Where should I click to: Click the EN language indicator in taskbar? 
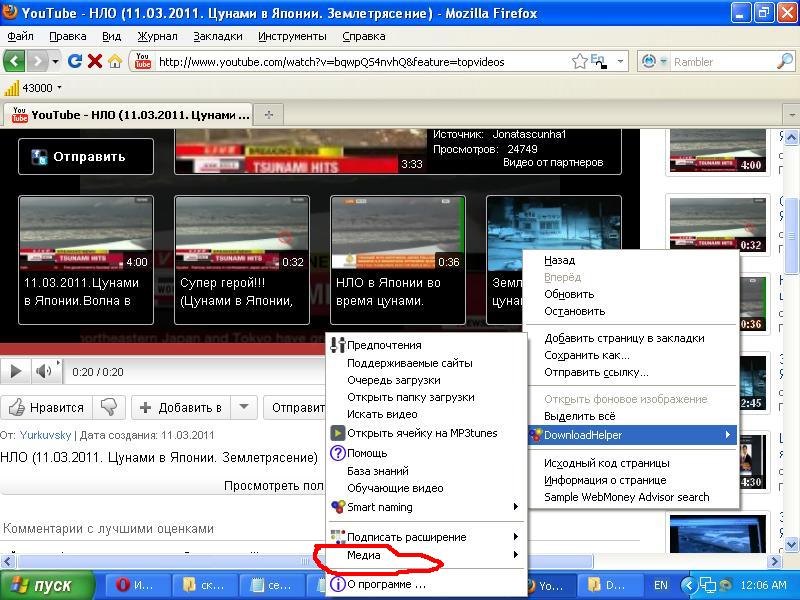661,585
